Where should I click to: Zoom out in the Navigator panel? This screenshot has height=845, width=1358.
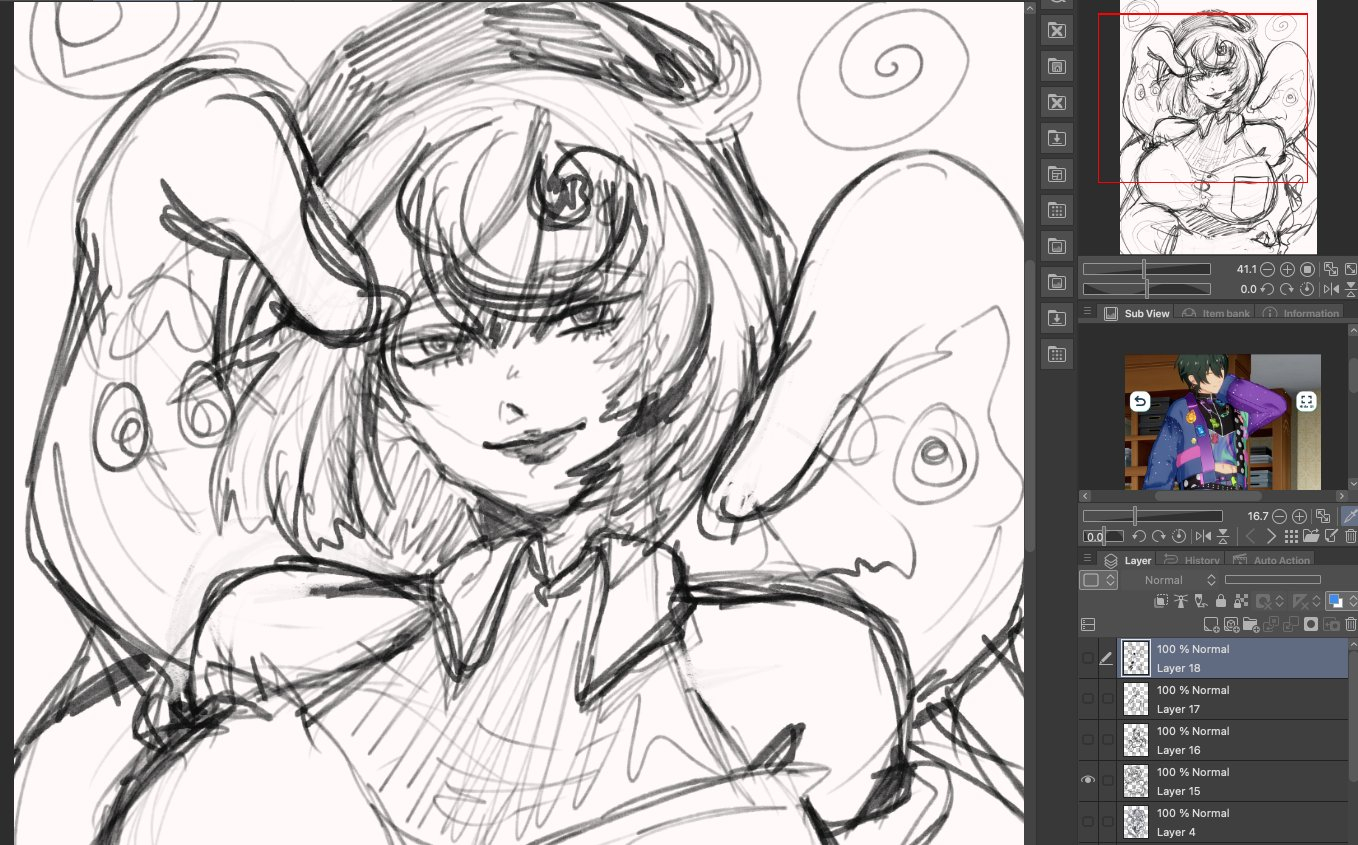click(1267, 270)
